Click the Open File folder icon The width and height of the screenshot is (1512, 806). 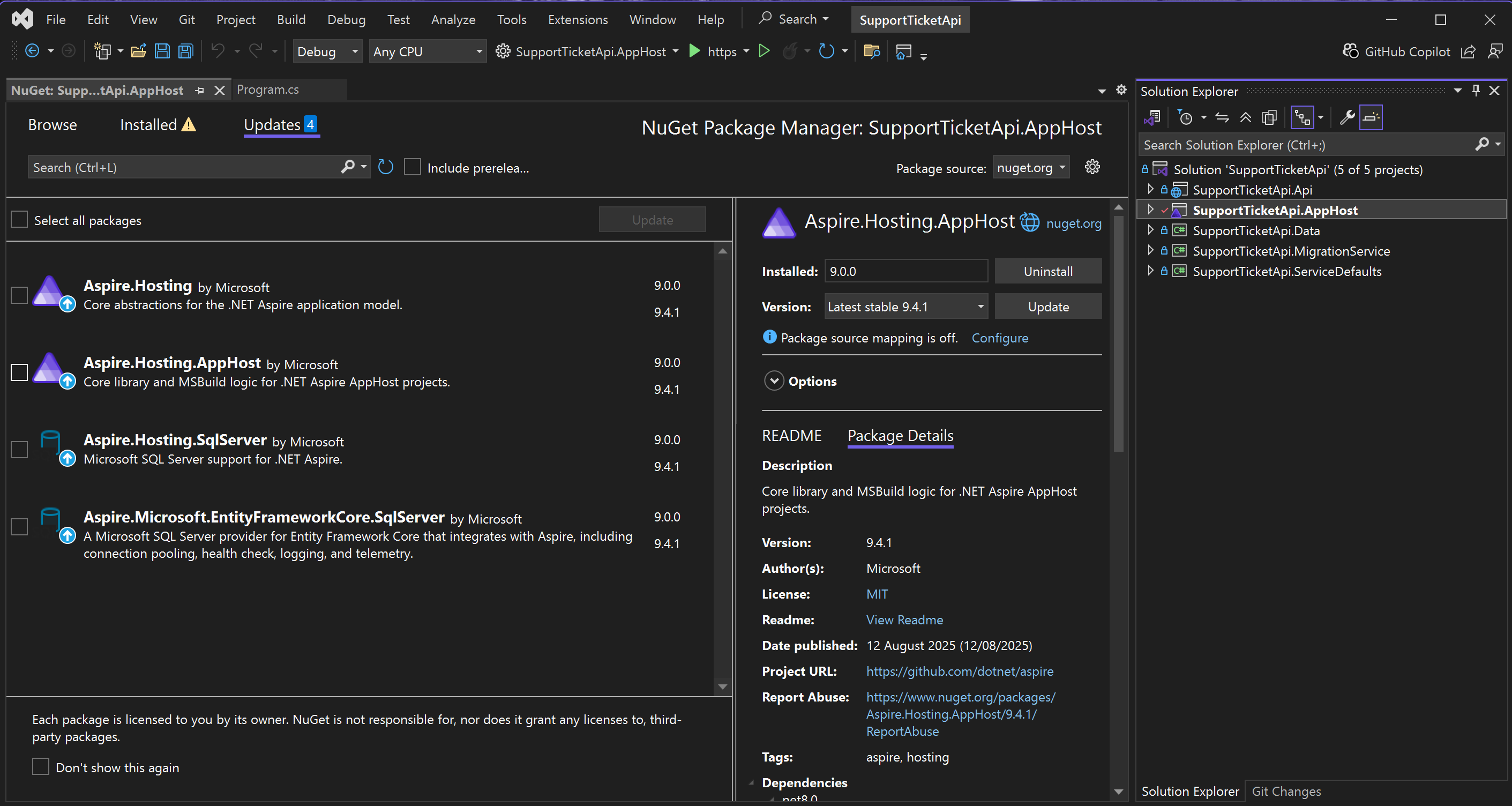pyautogui.click(x=139, y=51)
